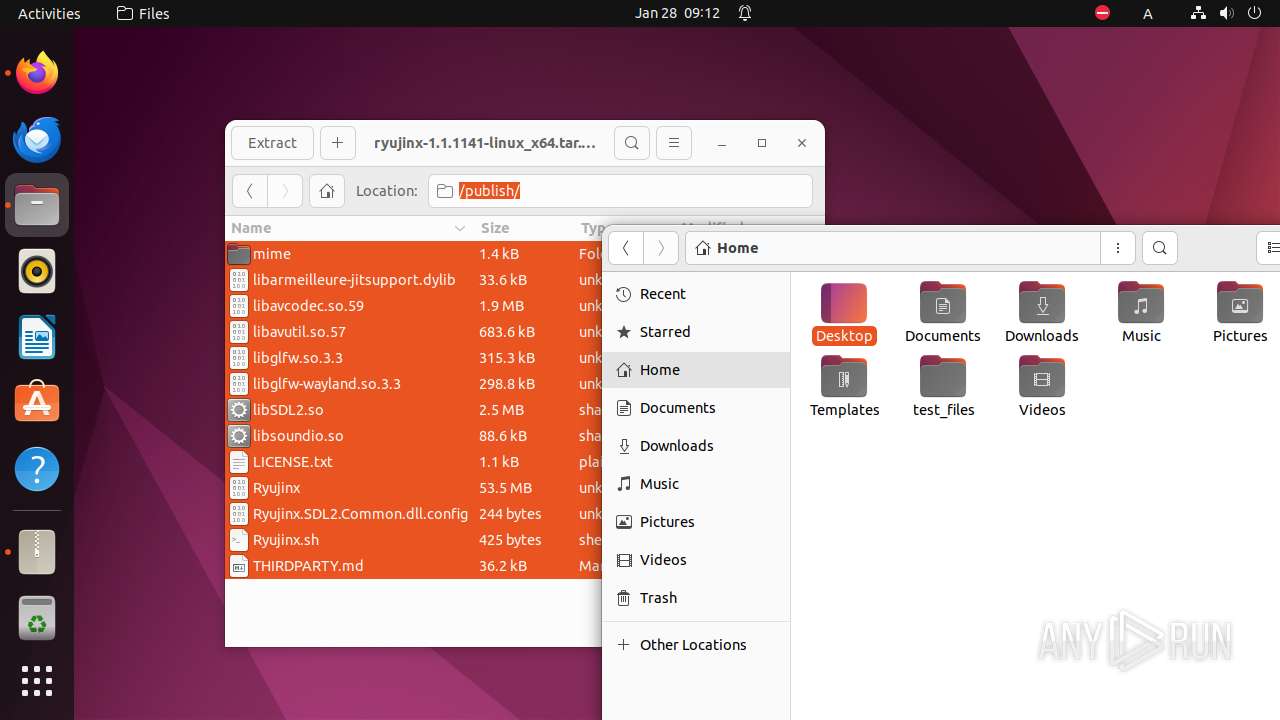Open Videos in Files sidebar
Screen dimensions: 1280x720
696,560
